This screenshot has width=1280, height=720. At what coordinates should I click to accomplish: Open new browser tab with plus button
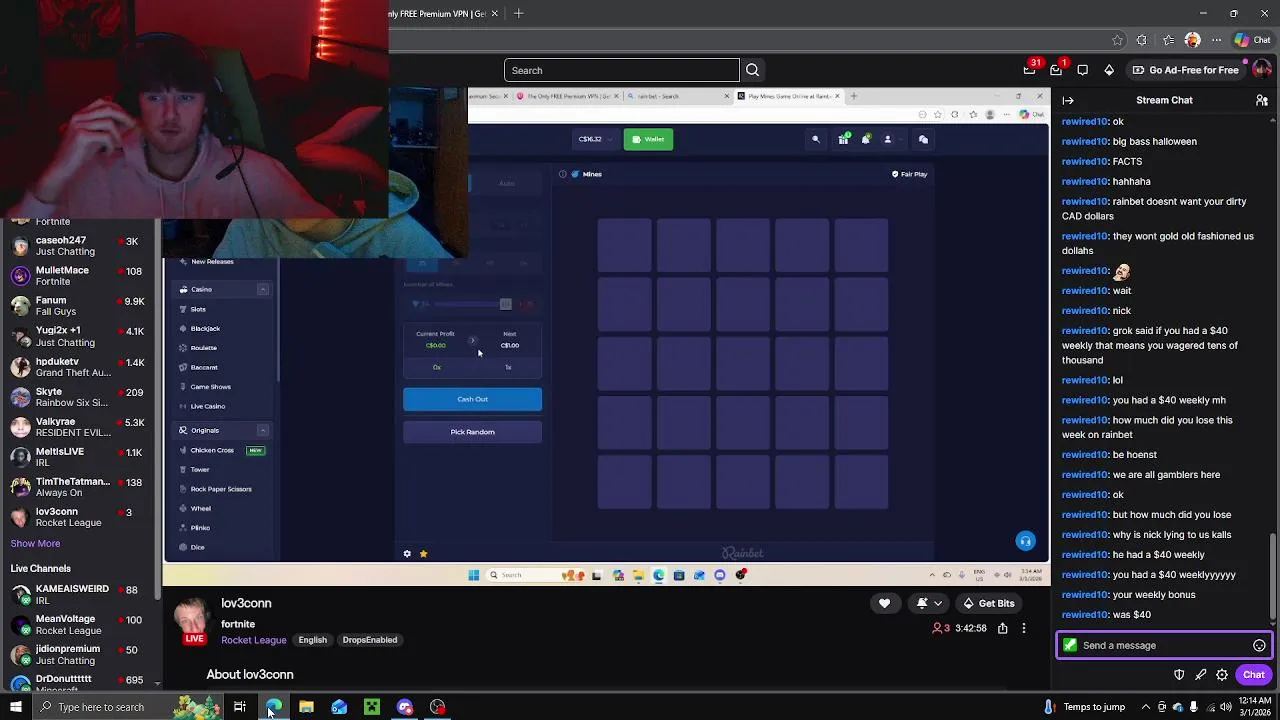(x=518, y=13)
